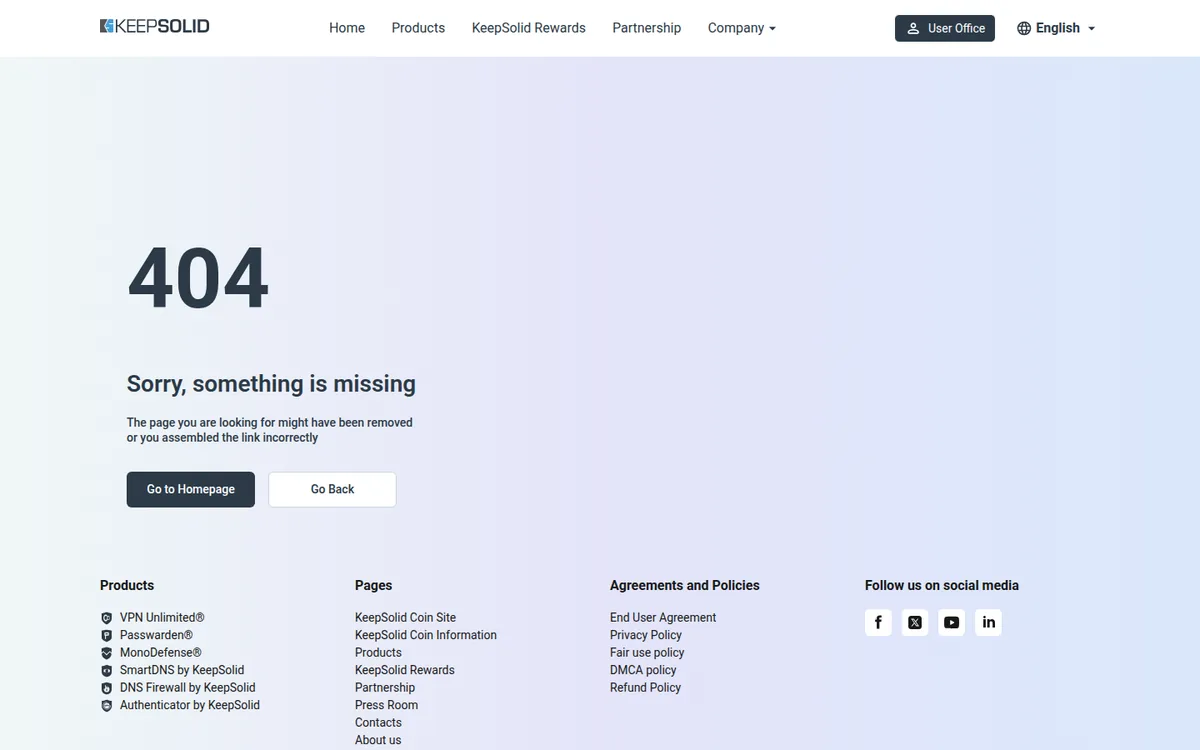Viewport: 1200px width, 750px height.
Task: Open KeepSolid Rewards in top navigation
Action: point(529,28)
